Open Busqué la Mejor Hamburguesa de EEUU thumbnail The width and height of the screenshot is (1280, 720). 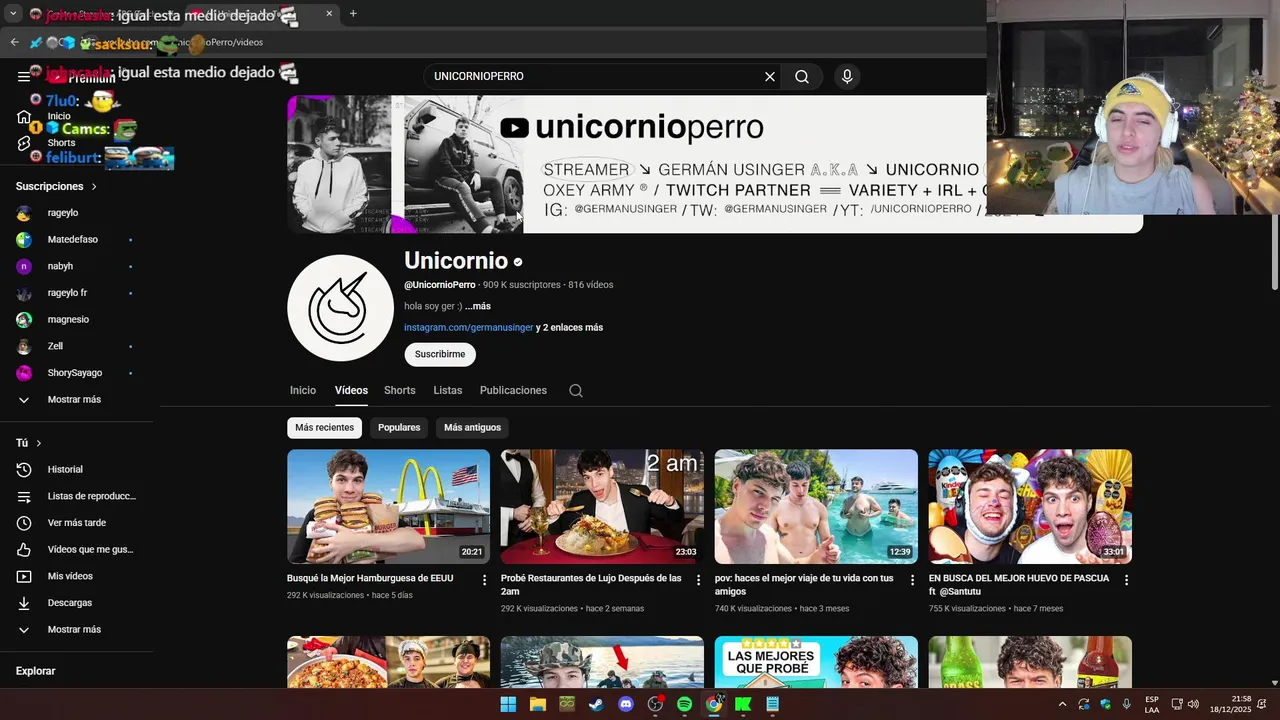pos(388,507)
